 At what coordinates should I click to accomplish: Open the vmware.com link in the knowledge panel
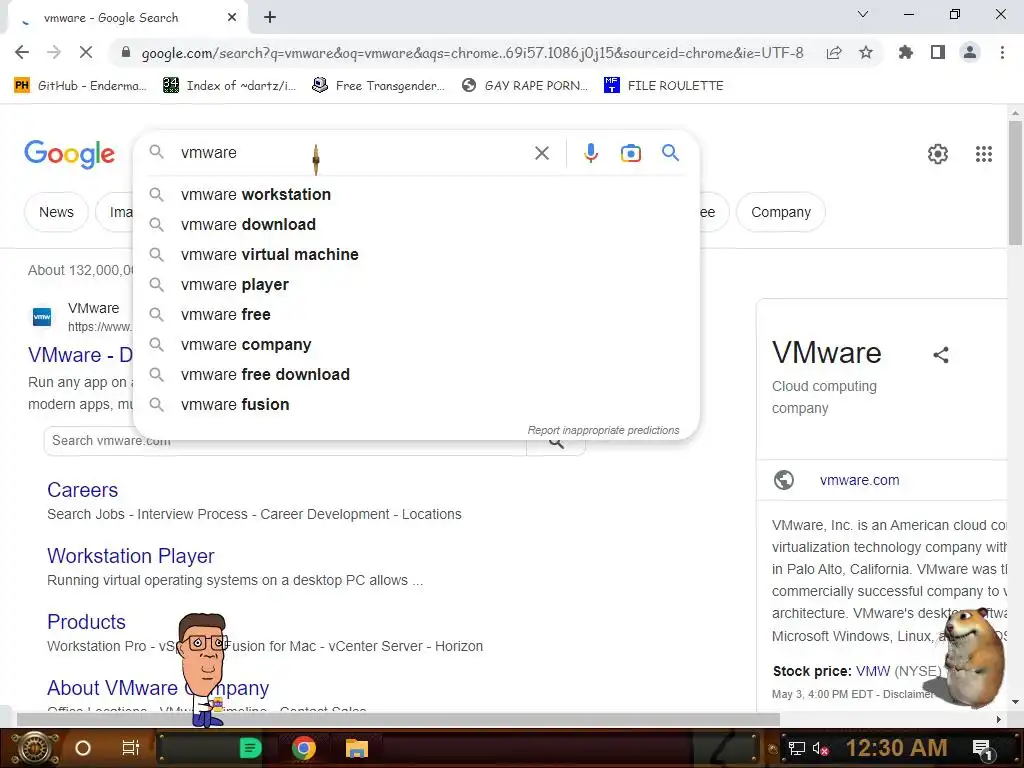coord(859,481)
